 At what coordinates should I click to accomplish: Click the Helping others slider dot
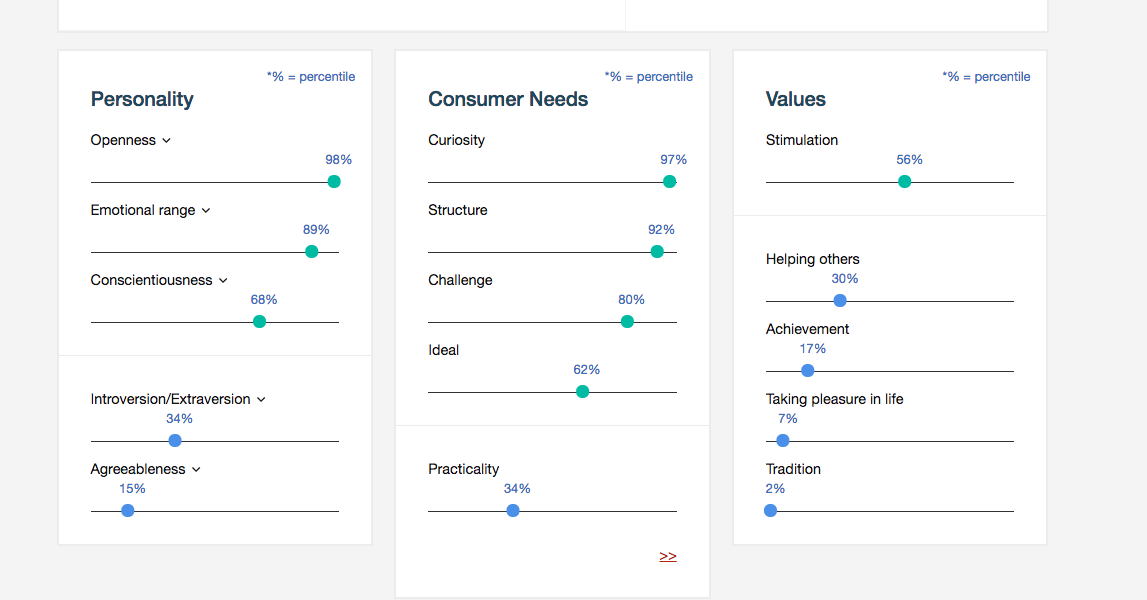[x=840, y=301]
